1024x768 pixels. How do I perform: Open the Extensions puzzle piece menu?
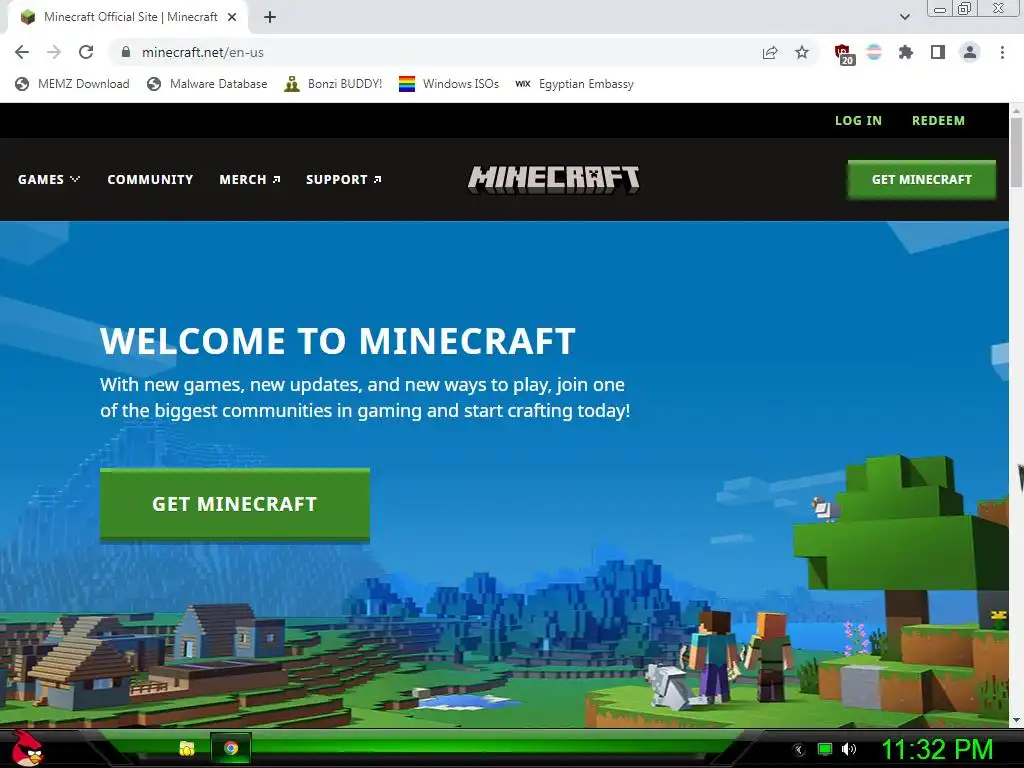906,52
